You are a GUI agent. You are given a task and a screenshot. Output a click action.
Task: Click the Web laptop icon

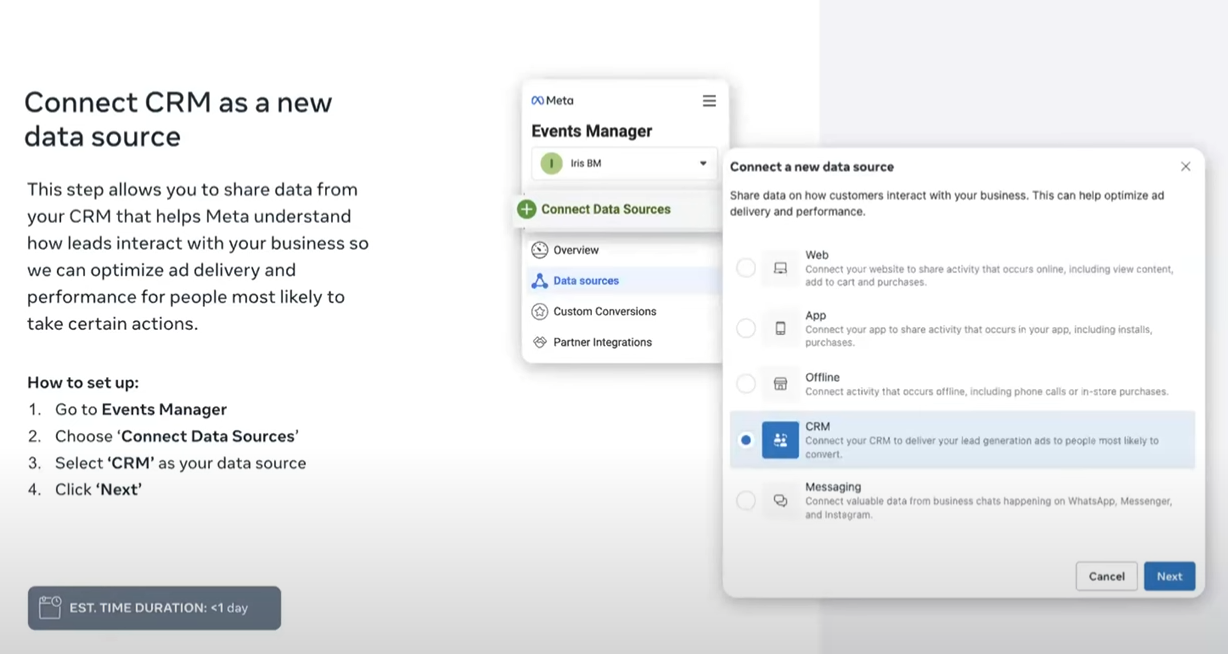780,268
